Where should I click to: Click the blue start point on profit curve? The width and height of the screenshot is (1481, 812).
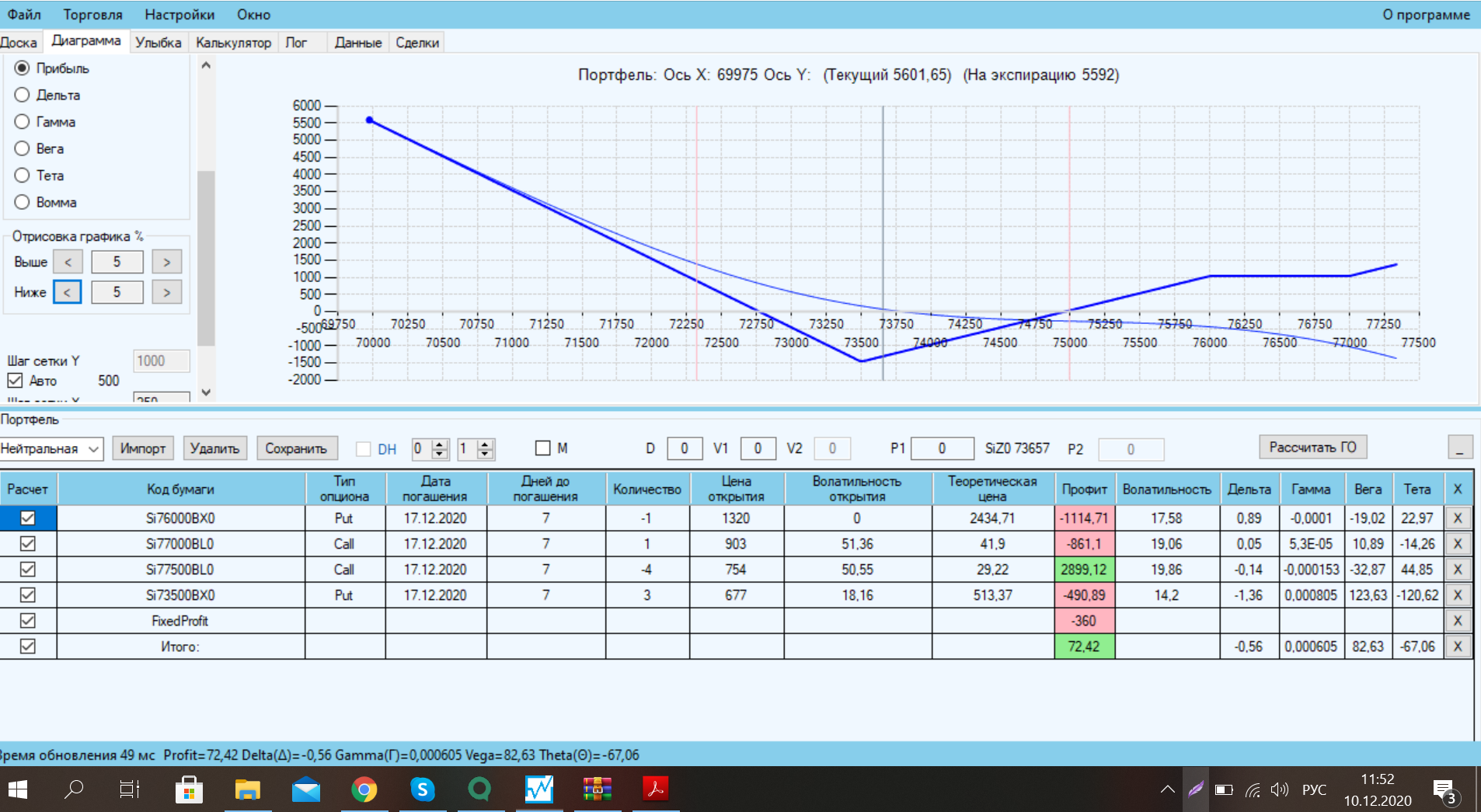[370, 120]
